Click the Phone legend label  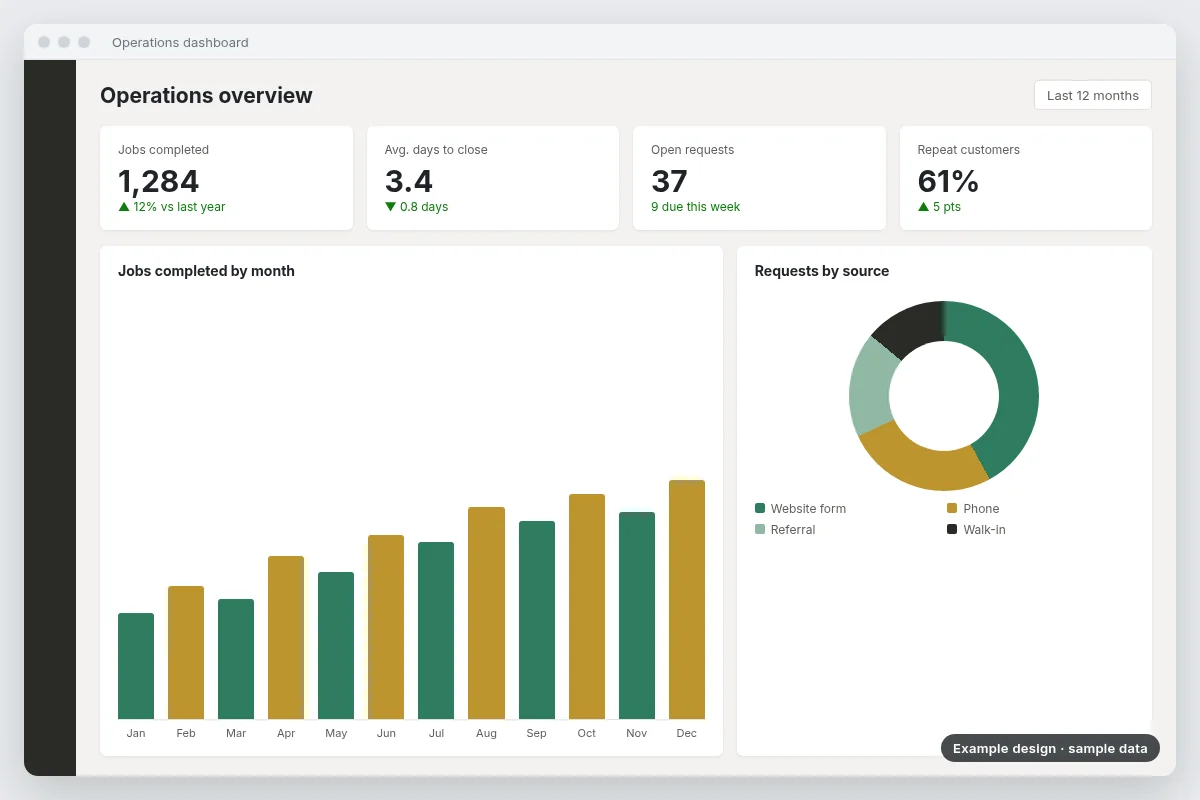[x=981, y=509]
